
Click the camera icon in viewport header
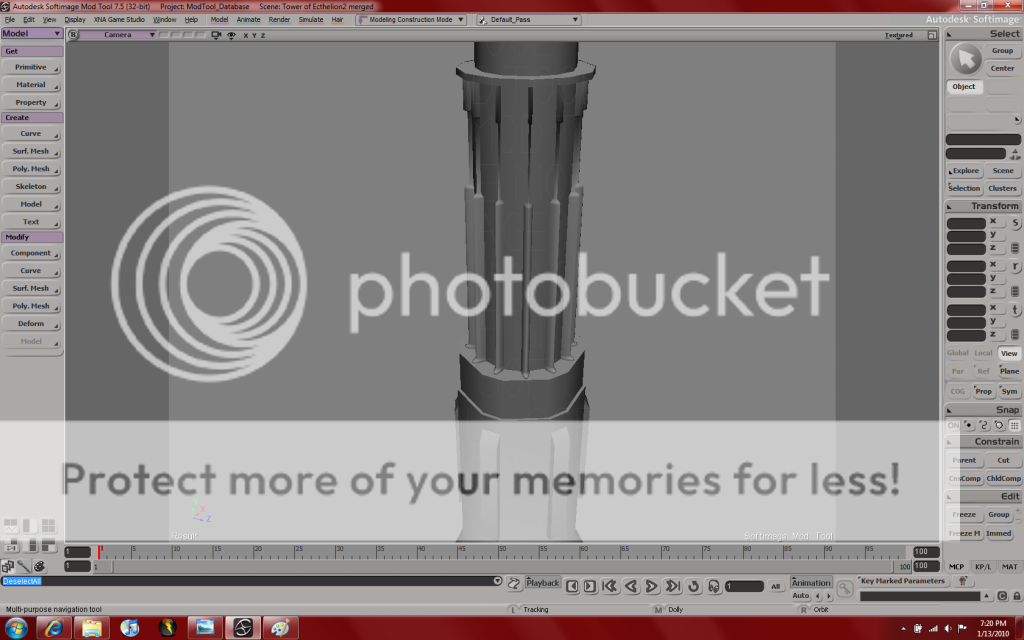[216, 35]
